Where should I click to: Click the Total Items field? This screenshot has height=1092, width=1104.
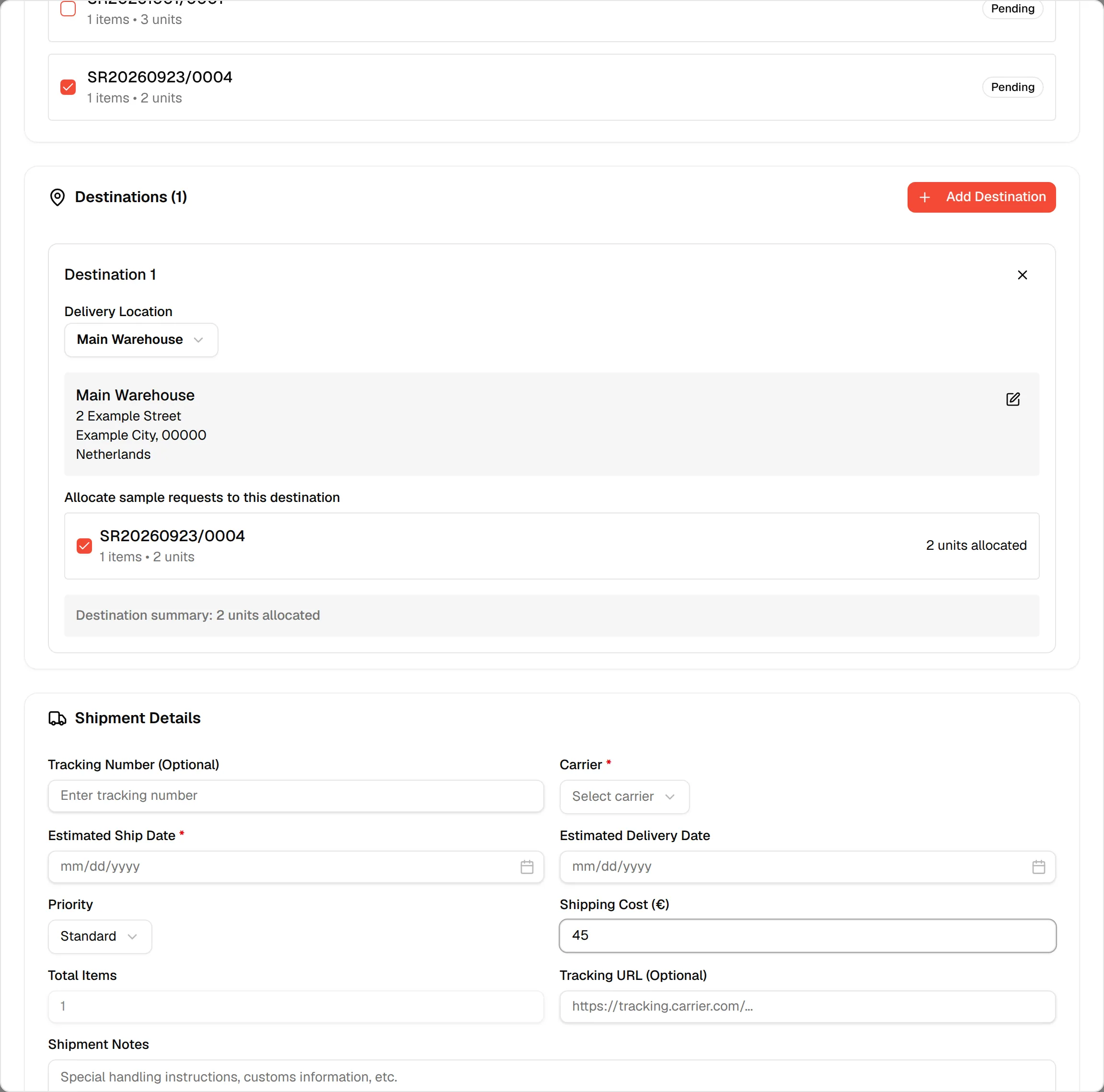pos(296,1006)
